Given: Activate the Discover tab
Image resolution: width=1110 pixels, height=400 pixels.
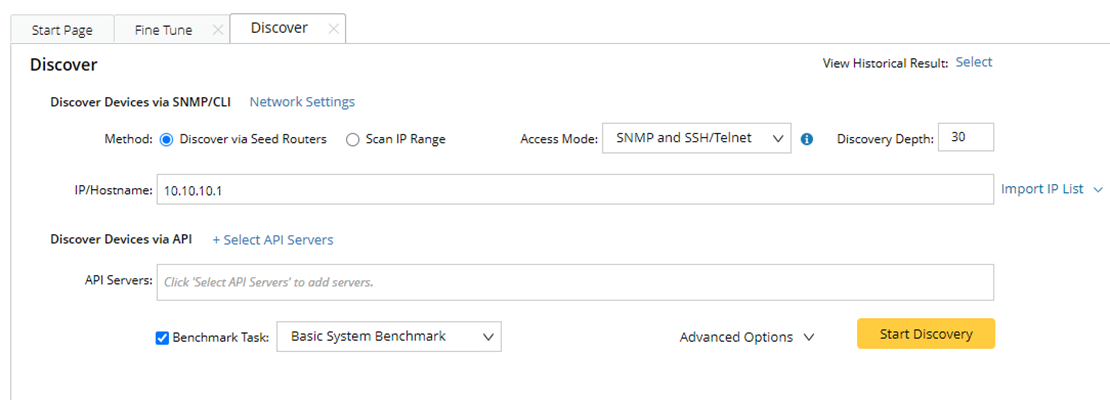Looking at the screenshot, I should click(x=279, y=28).
